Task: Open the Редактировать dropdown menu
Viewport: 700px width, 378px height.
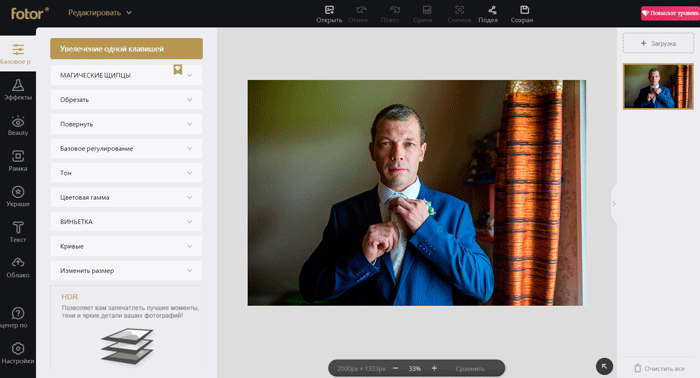Action: (x=100, y=12)
